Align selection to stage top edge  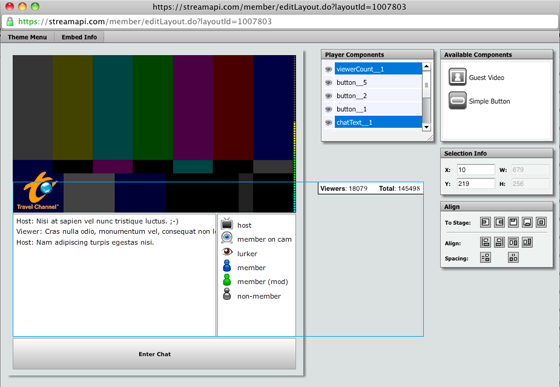(x=513, y=222)
